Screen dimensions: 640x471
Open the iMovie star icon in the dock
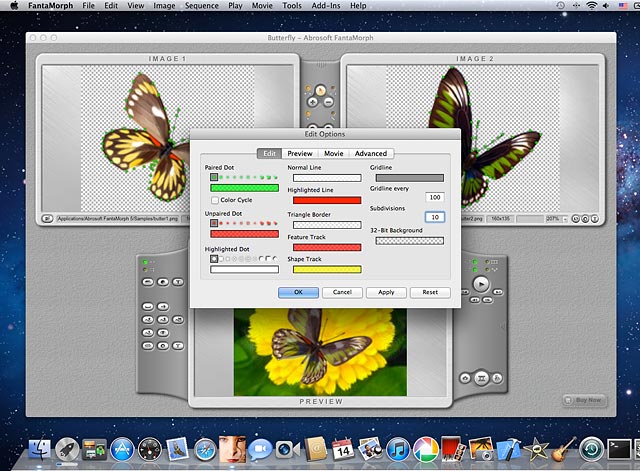tap(536, 449)
